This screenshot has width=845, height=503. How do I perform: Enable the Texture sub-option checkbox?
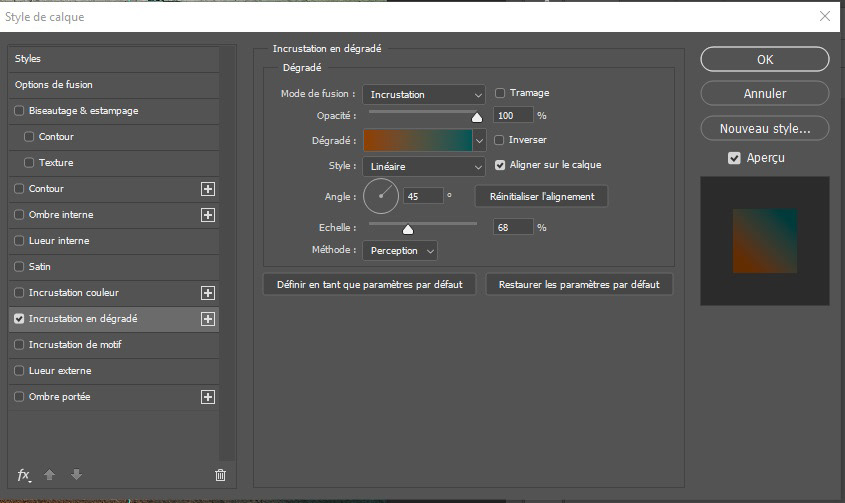coord(29,162)
